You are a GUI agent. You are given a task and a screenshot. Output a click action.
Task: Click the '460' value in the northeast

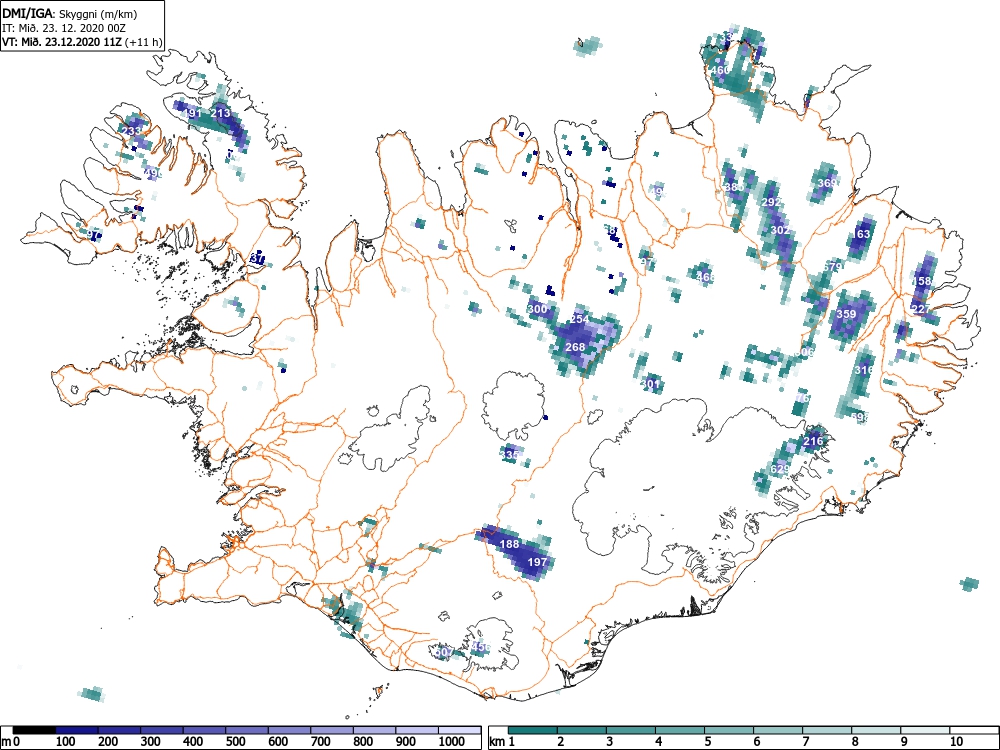pos(719,70)
